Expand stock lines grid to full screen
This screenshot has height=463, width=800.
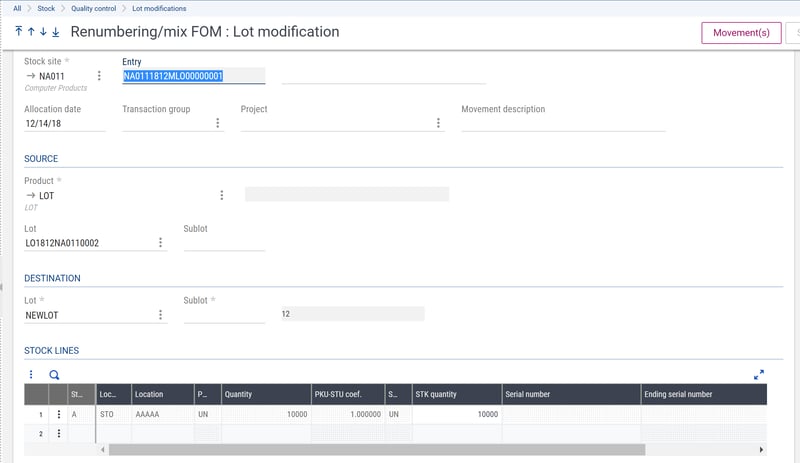[x=758, y=374]
